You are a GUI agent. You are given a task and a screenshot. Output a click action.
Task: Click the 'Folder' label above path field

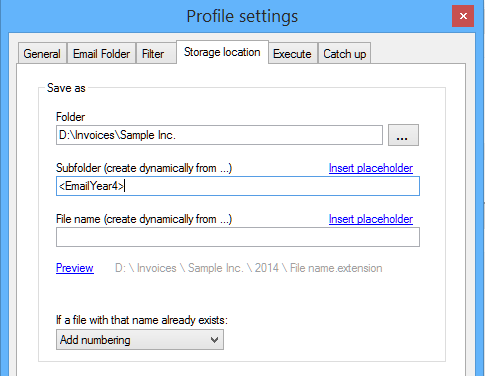click(70, 117)
